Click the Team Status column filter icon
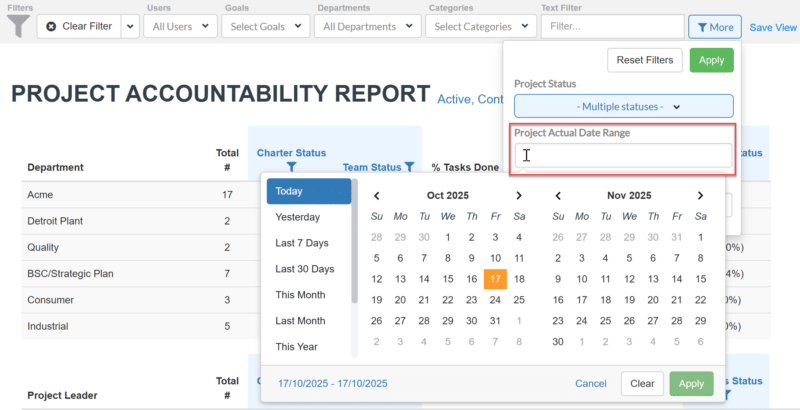 (409, 167)
